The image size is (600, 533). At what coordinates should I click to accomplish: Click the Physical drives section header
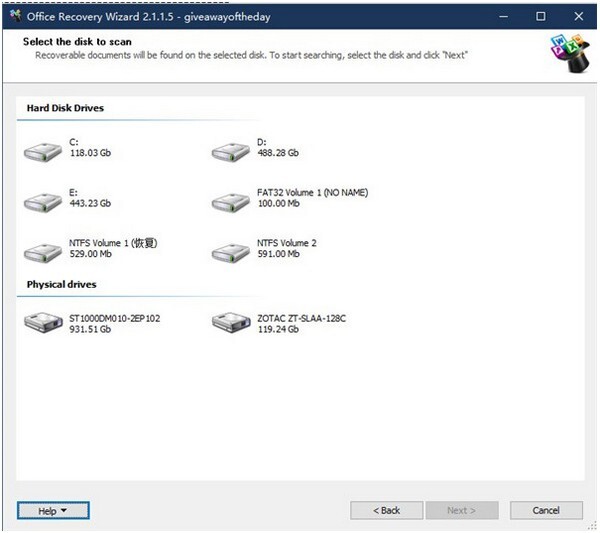tap(62, 284)
